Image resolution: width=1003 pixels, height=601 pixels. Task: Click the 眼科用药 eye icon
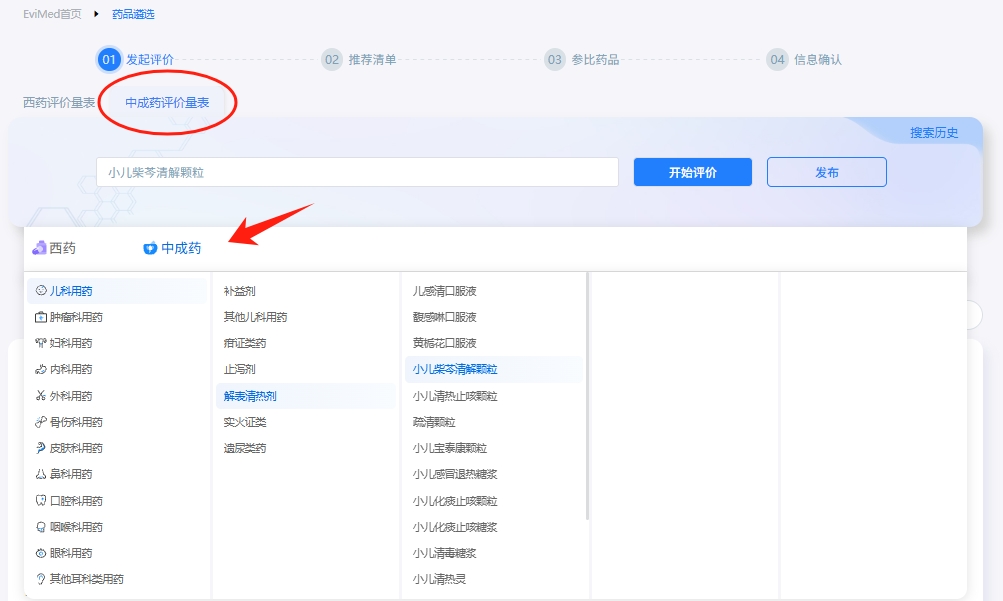pos(41,553)
